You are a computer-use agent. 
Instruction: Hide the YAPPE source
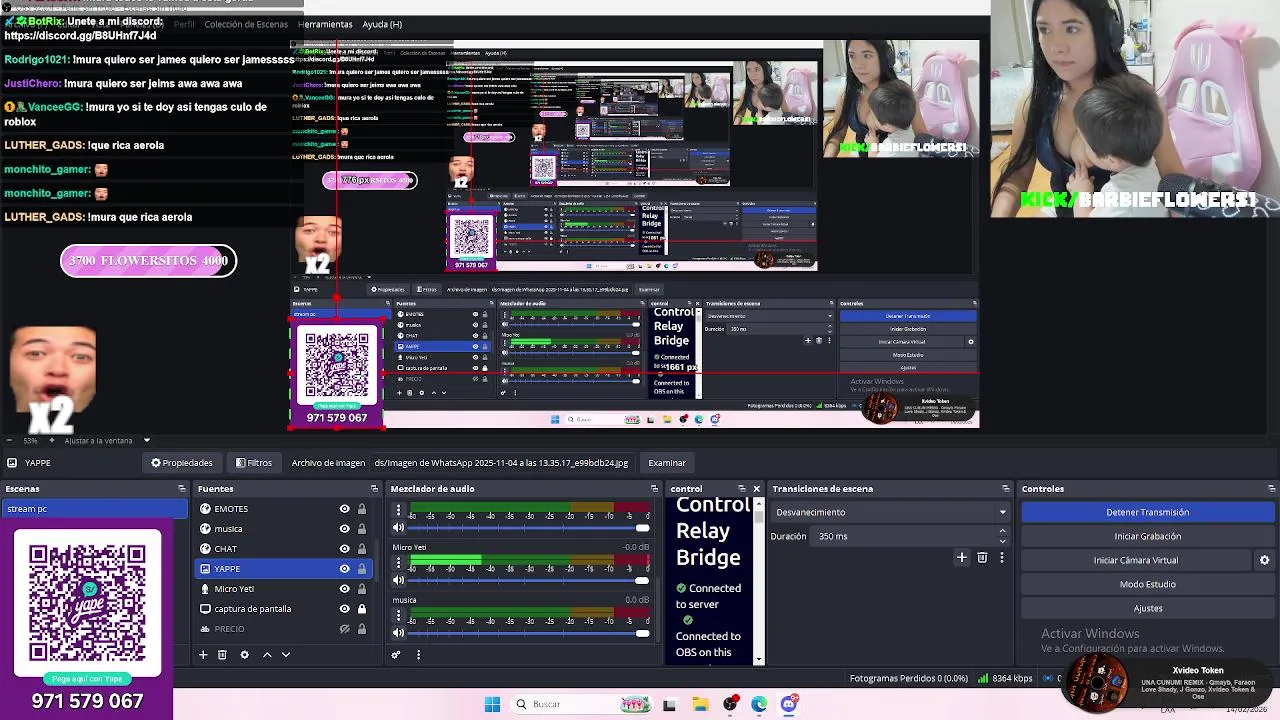(345, 569)
